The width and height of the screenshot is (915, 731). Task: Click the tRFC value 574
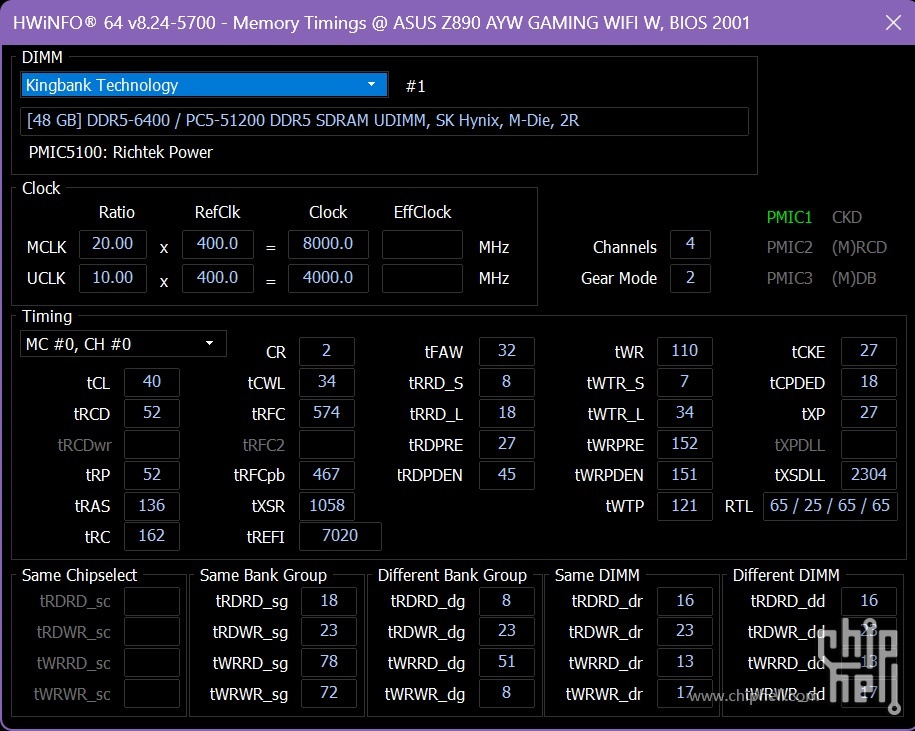[x=327, y=413]
